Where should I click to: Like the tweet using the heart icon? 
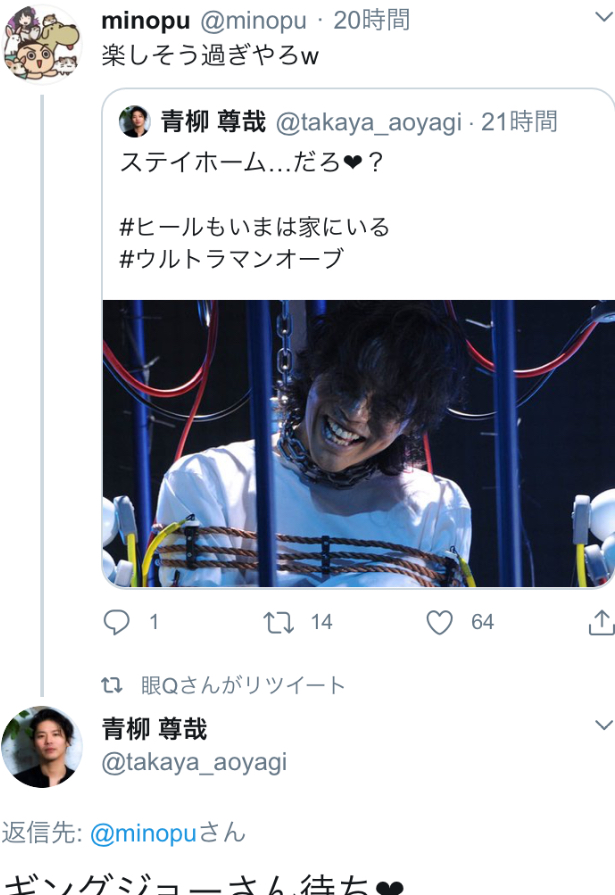[440, 623]
